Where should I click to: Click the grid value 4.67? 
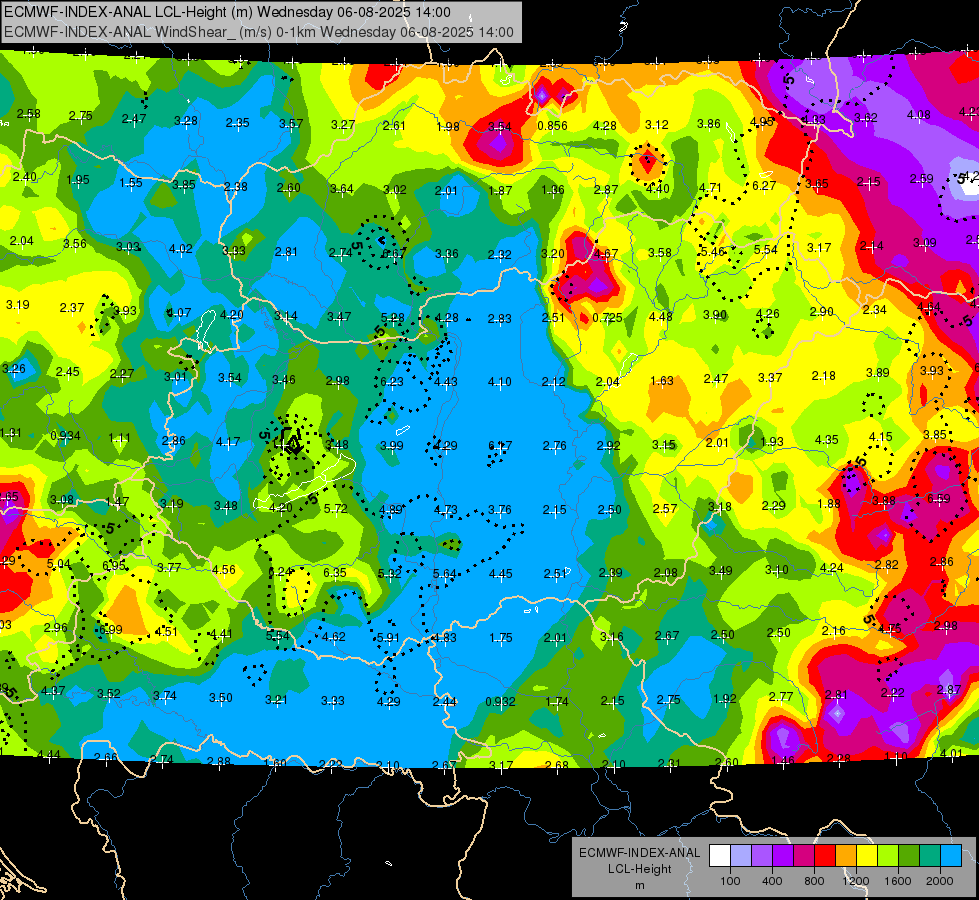[x=606, y=254]
